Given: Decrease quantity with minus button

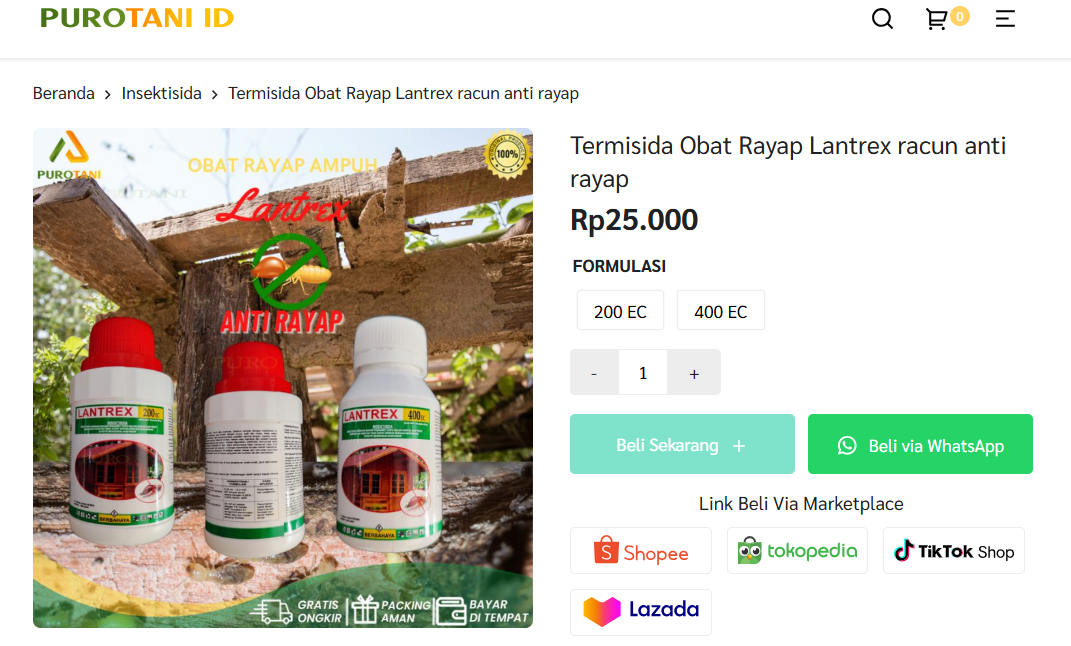Looking at the screenshot, I should 594,373.
